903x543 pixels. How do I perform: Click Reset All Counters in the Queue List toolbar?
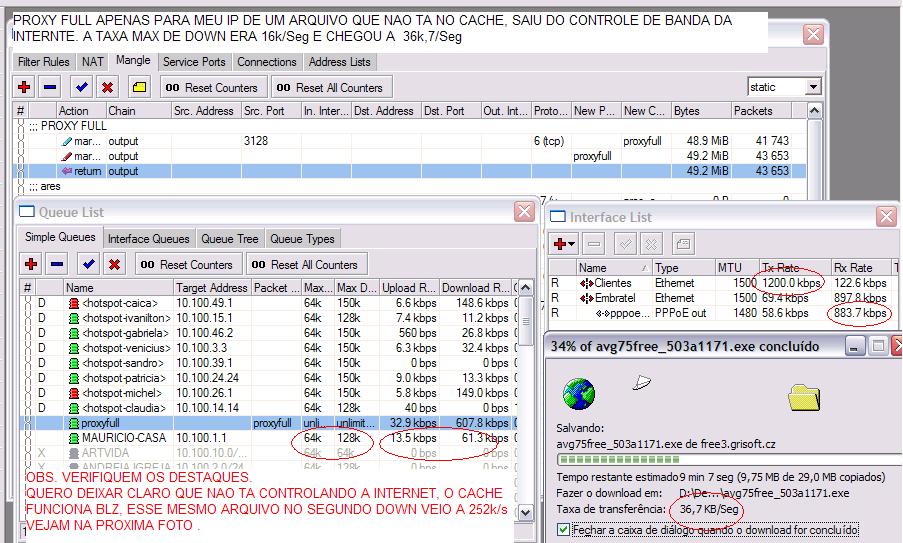[x=307, y=264]
